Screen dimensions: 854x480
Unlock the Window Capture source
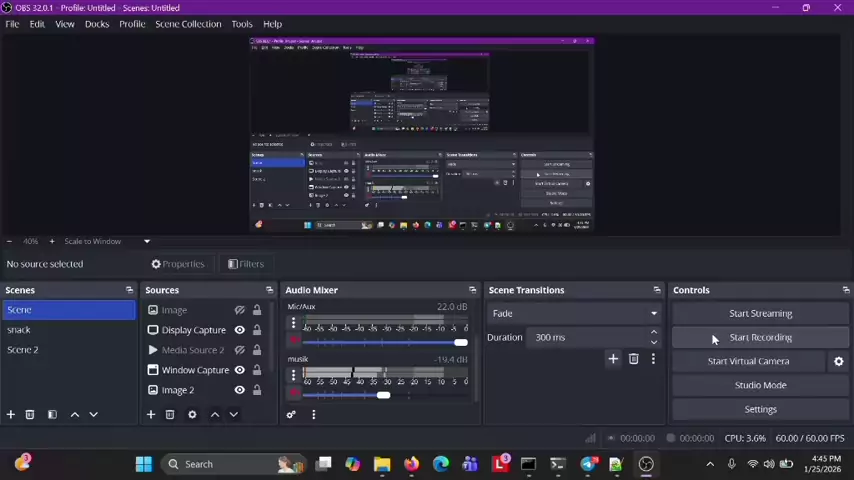click(257, 370)
